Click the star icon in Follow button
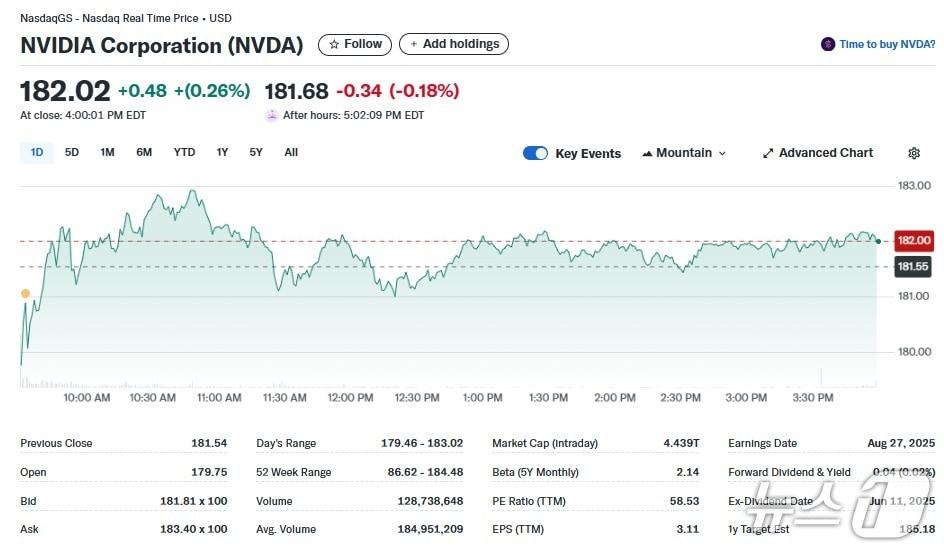This screenshot has height=552, width=944. coord(334,45)
